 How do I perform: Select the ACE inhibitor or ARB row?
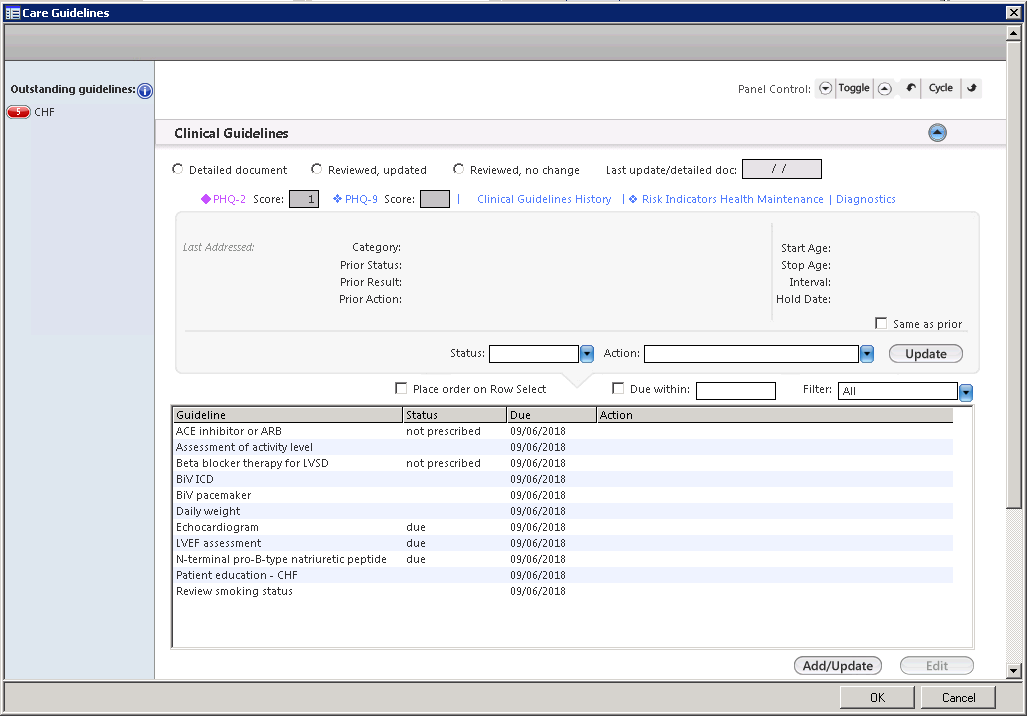click(563, 431)
